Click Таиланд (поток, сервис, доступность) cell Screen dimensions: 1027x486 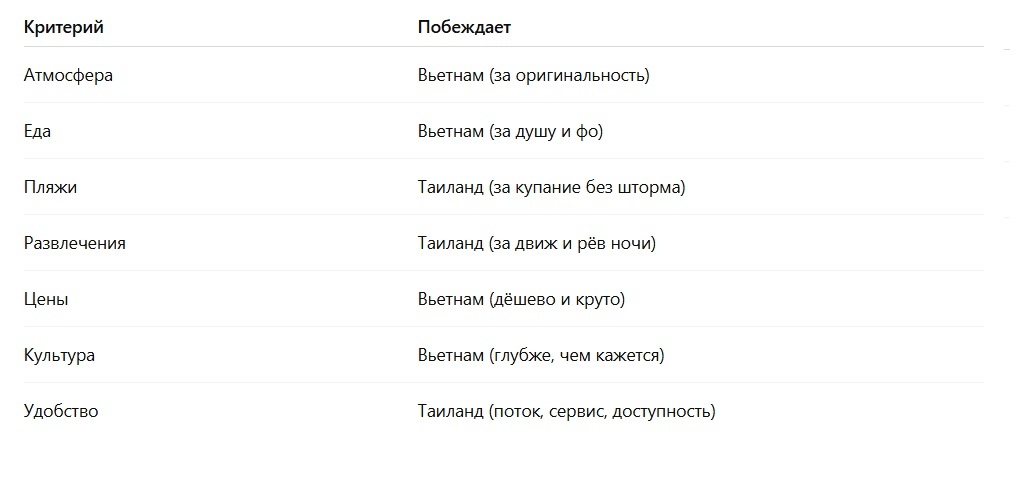tap(567, 412)
